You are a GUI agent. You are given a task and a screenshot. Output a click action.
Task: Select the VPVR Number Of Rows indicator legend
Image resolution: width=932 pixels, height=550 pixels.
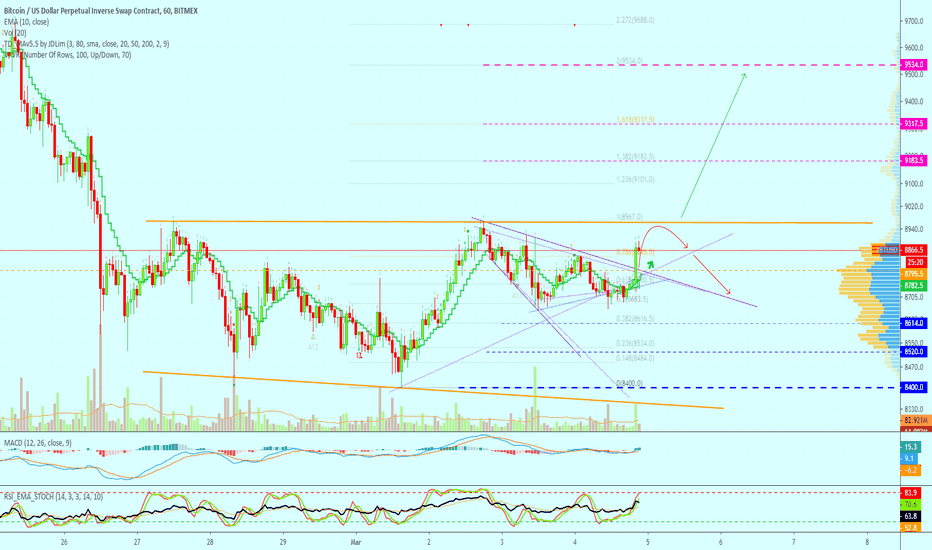[x=68, y=55]
